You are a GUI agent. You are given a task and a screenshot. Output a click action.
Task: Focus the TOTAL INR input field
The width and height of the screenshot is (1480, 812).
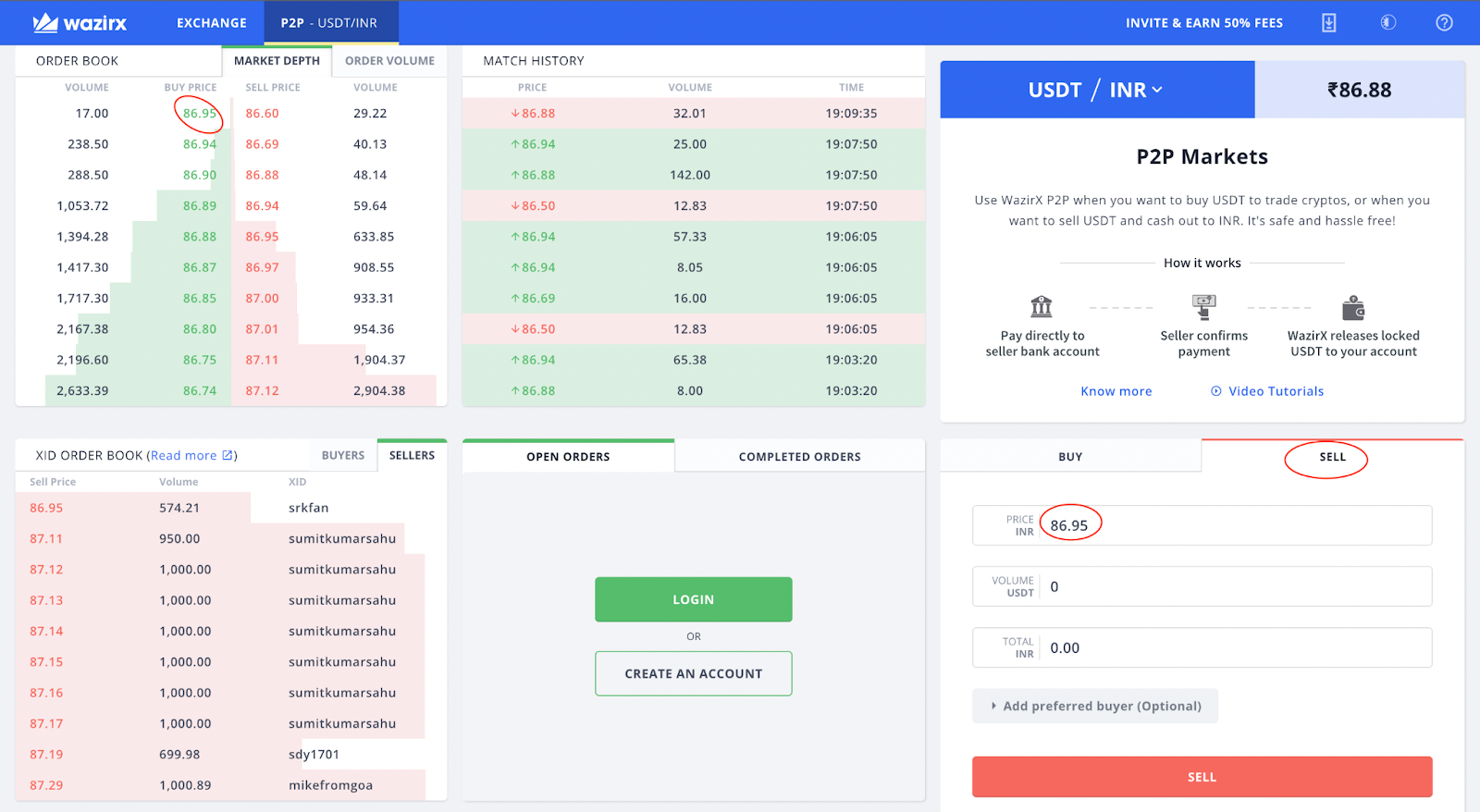(x=1202, y=647)
